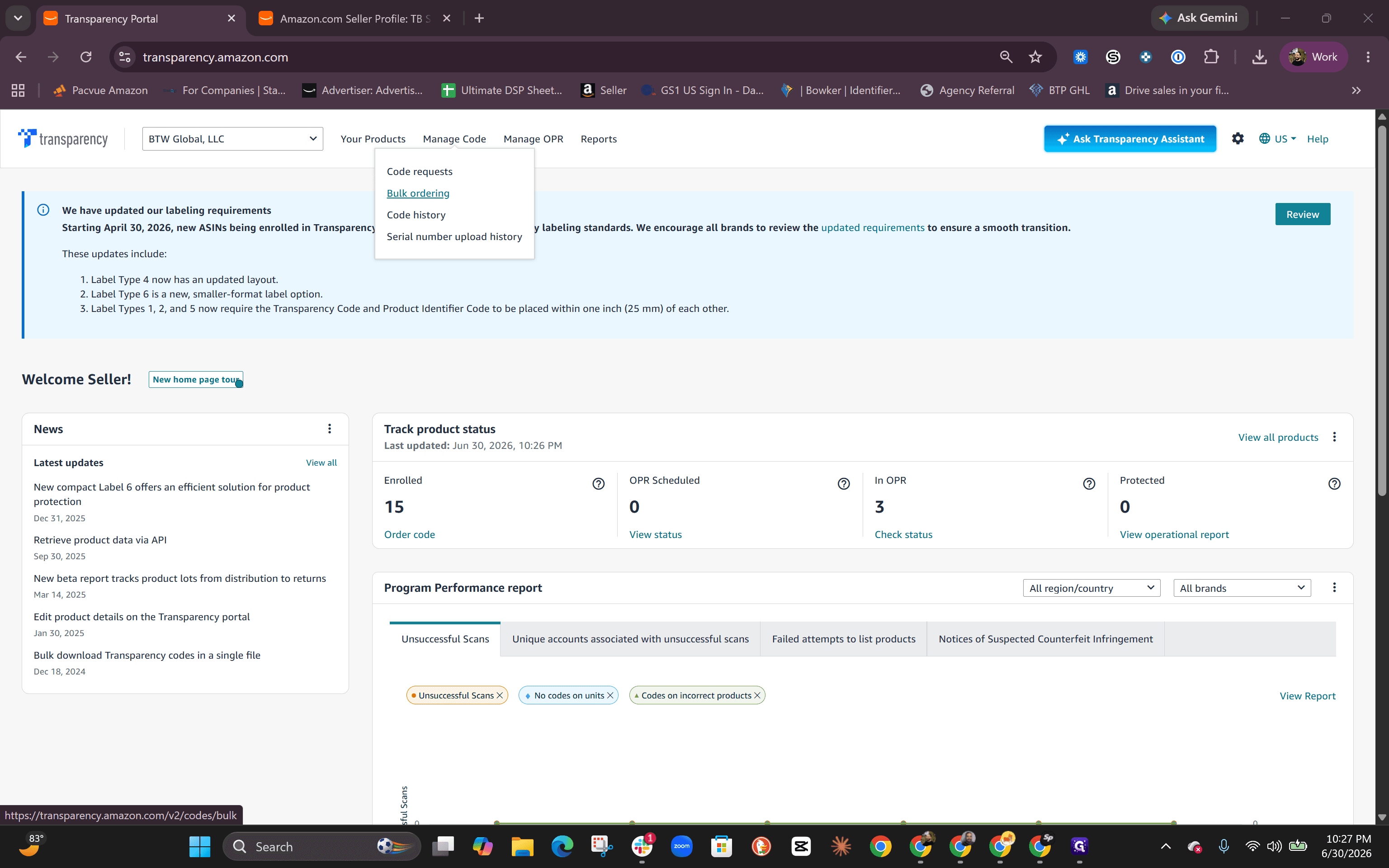1389x868 pixels.
Task: Open the US region selector
Action: [1277, 139]
